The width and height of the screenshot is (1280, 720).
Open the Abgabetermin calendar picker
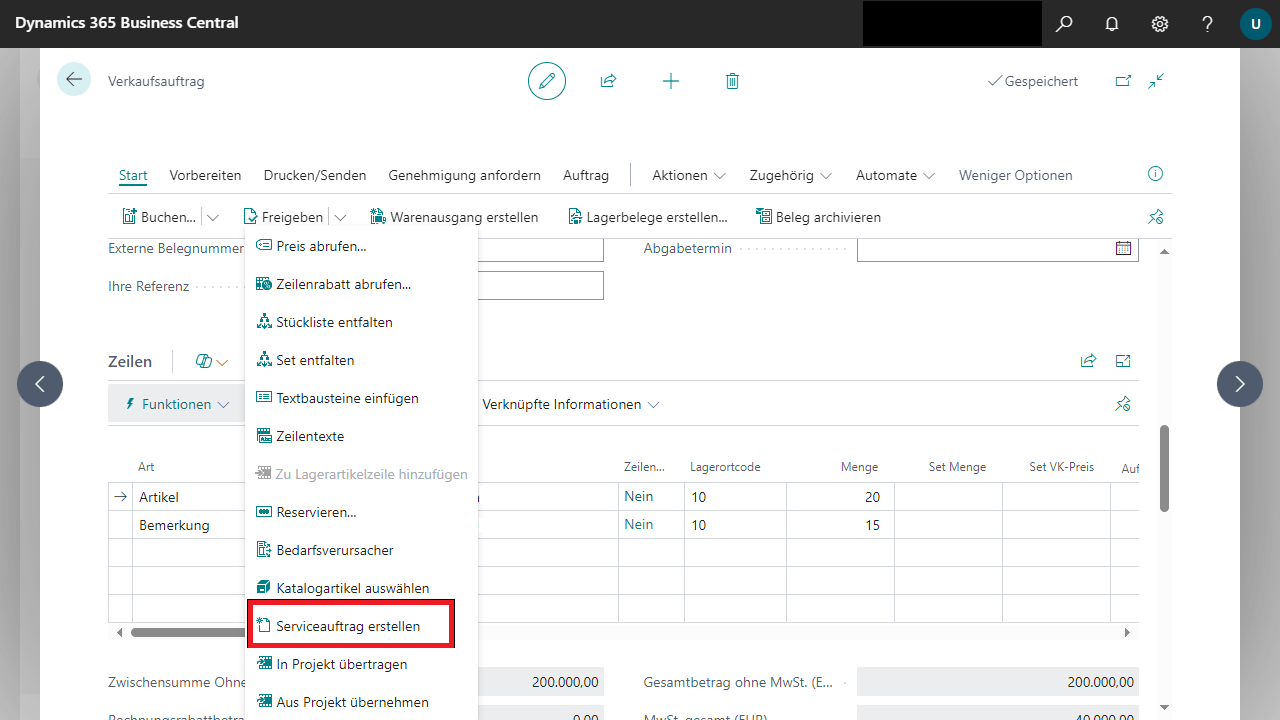(x=1123, y=248)
